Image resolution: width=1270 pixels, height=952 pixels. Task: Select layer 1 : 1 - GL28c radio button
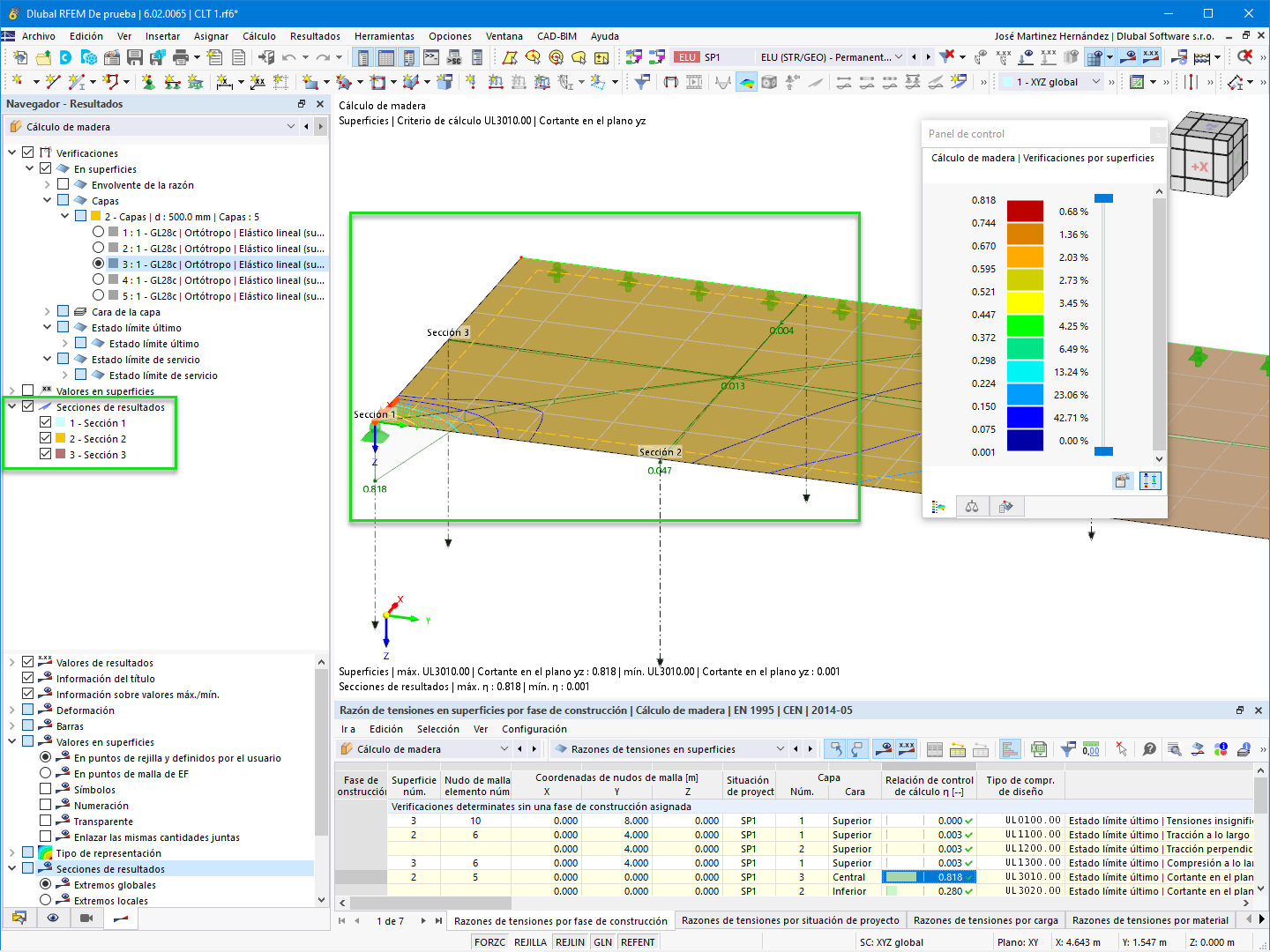pos(99,232)
